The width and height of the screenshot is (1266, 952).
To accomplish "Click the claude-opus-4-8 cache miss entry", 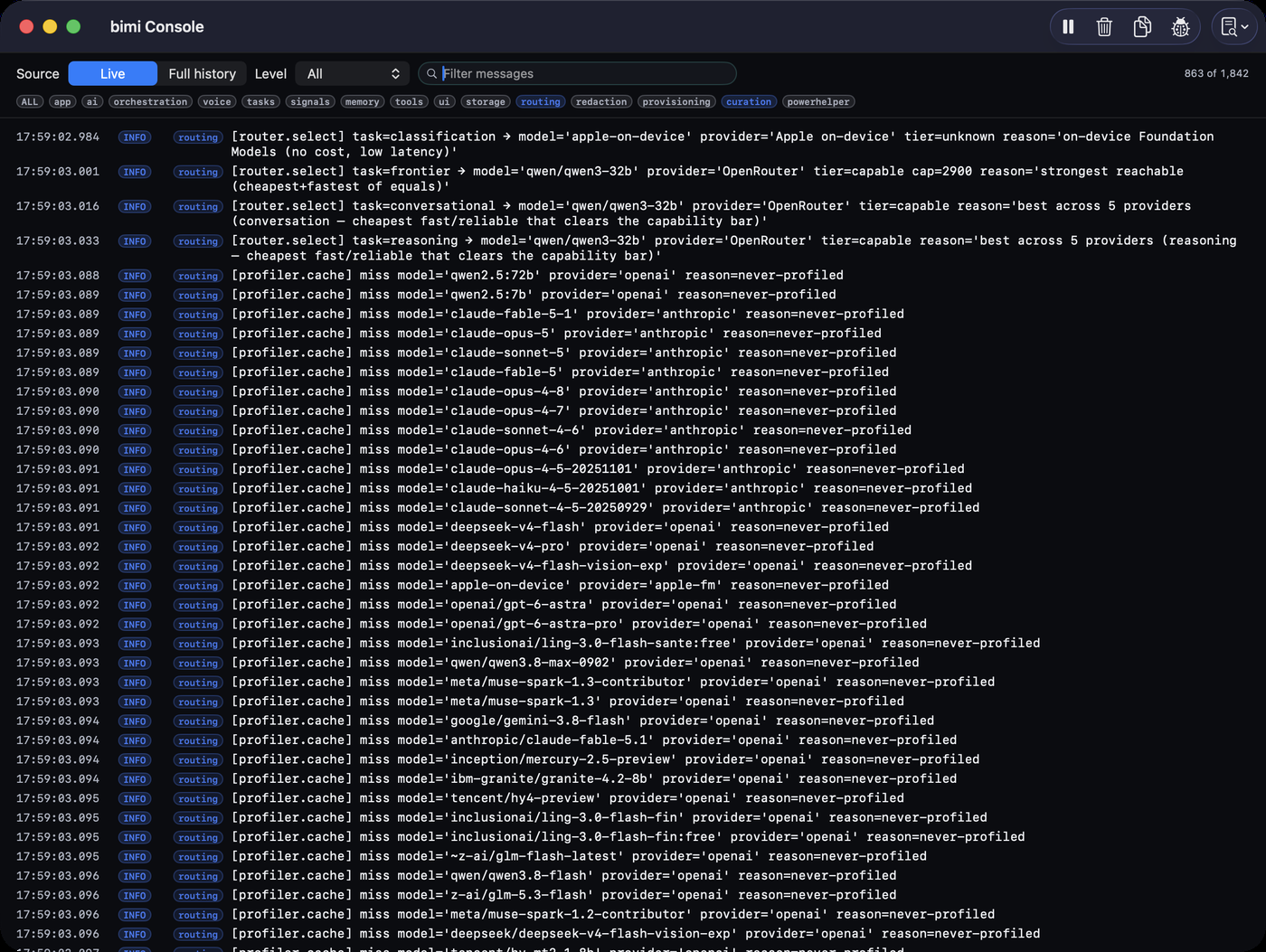I will point(633,391).
